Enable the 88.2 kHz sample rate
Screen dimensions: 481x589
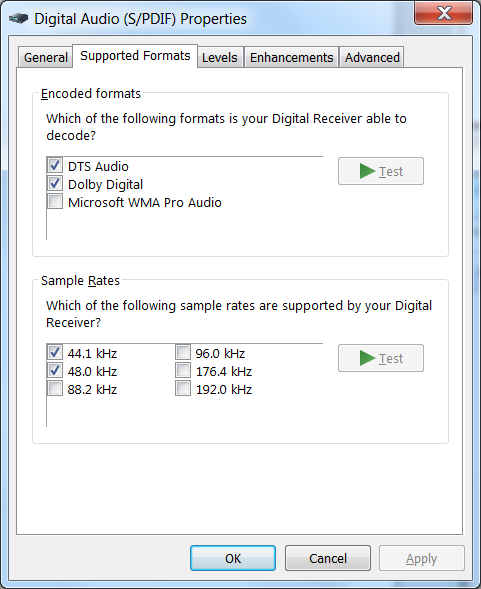click(55, 388)
